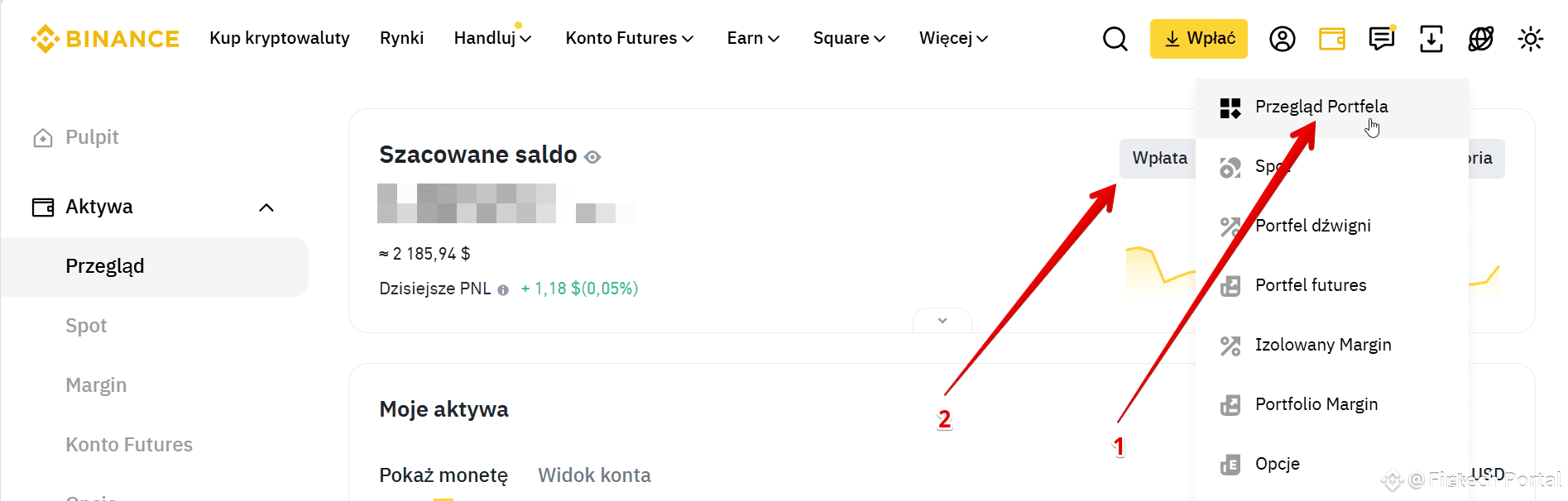The width and height of the screenshot is (1568, 501).
Task: Expand the Handluj dropdown menu
Action: pyautogui.click(x=492, y=38)
